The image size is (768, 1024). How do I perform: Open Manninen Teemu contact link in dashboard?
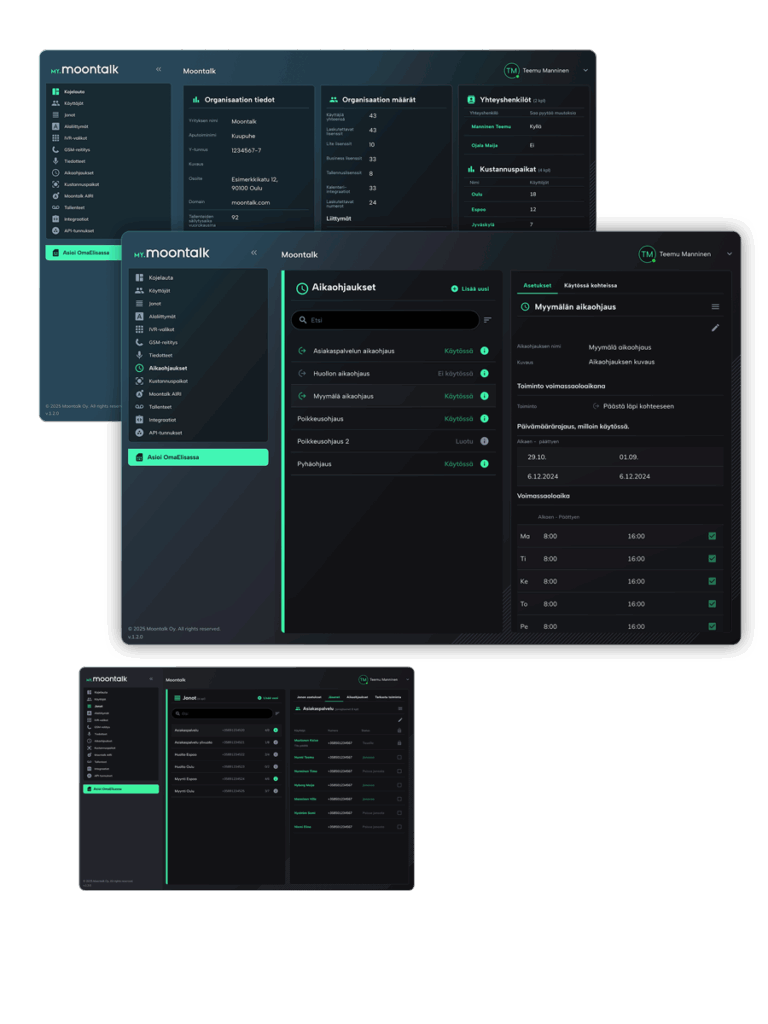(x=491, y=127)
